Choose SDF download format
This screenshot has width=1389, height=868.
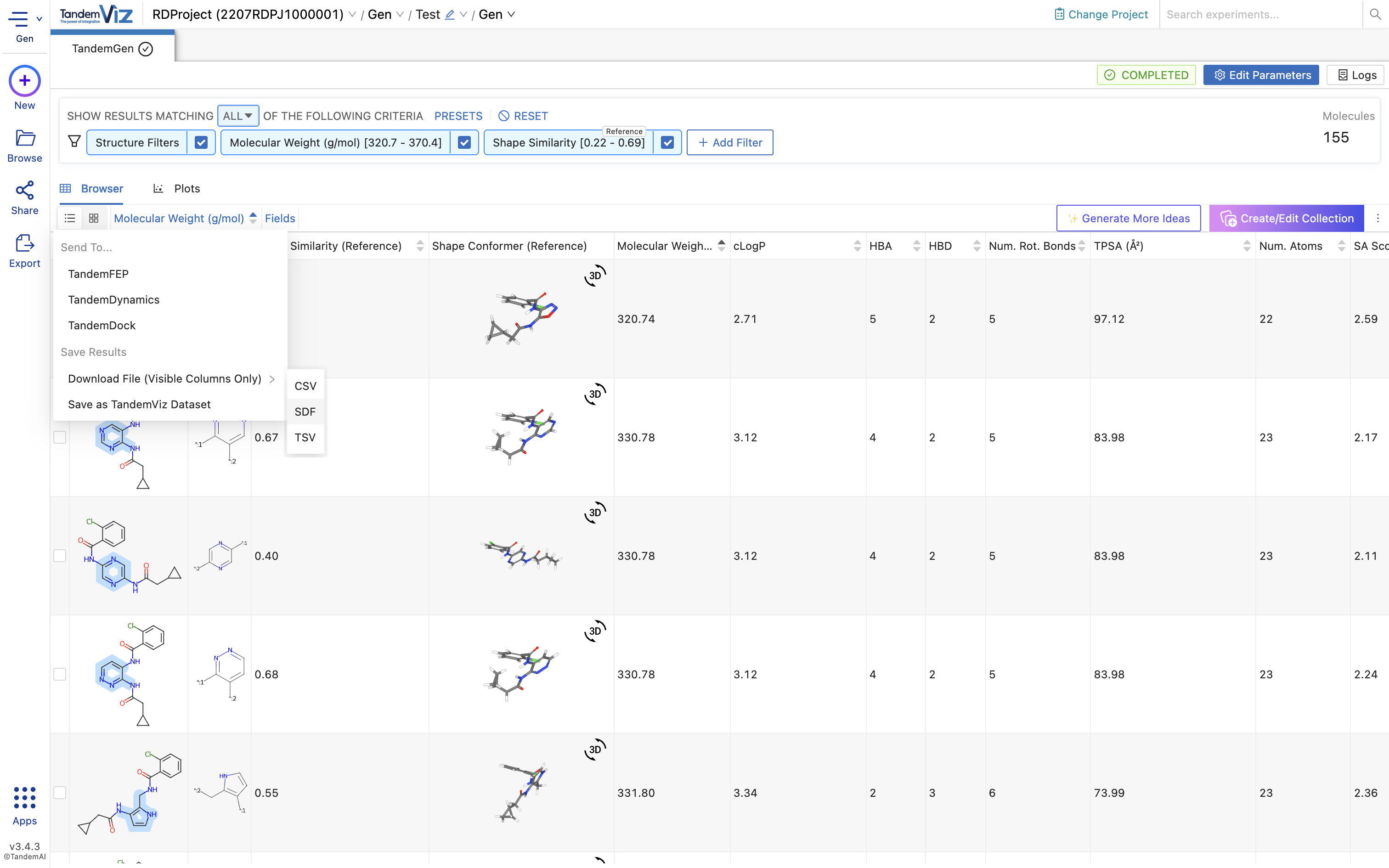pos(305,411)
